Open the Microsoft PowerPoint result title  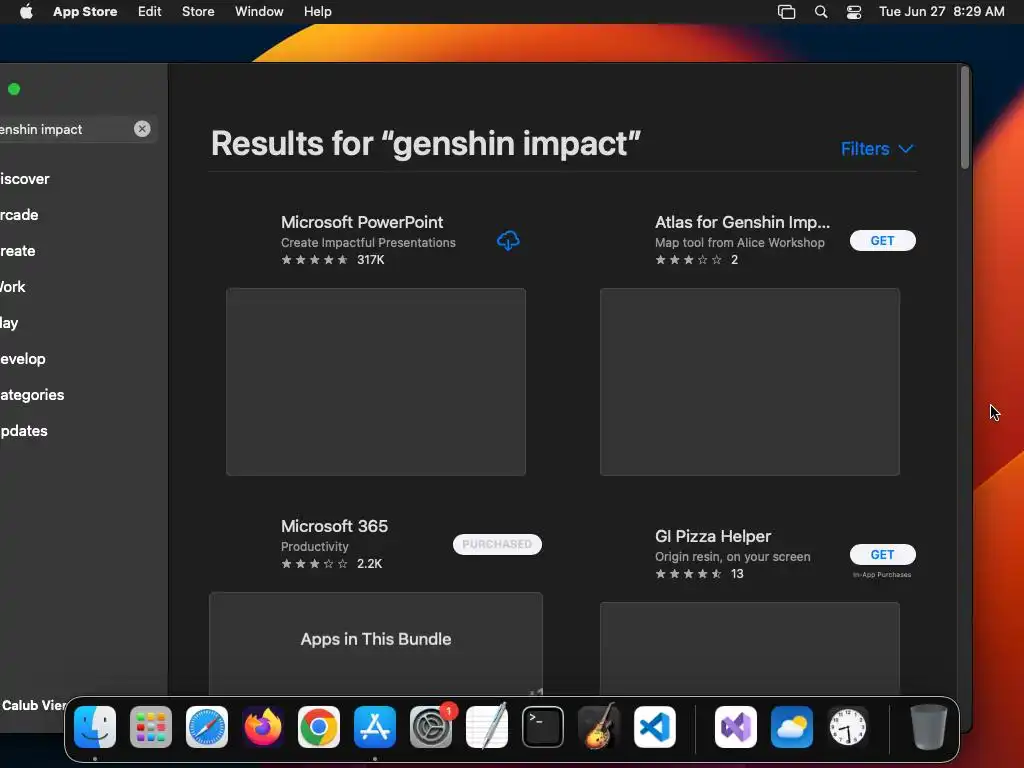(362, 222)
